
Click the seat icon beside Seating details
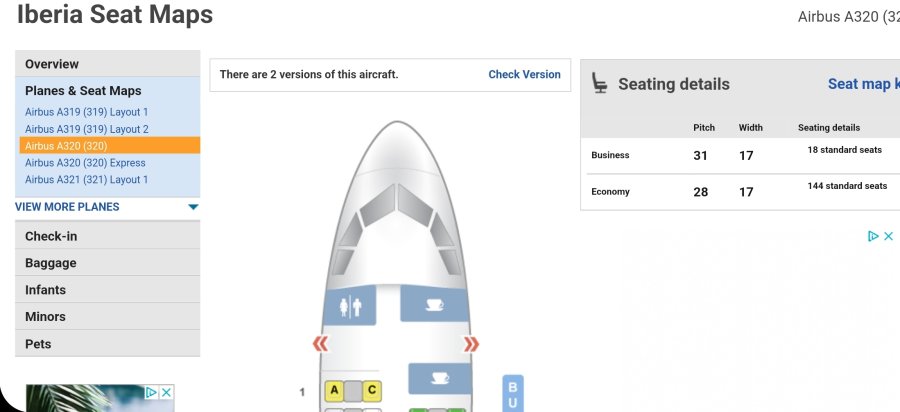pos(600,84)
